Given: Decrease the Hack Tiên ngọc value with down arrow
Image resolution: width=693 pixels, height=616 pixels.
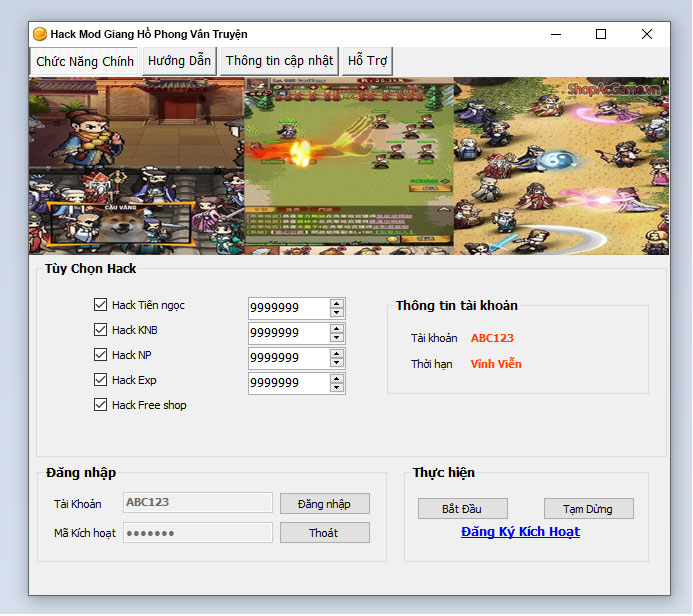Looking at the screenshot, I should (x=337, y=312).
